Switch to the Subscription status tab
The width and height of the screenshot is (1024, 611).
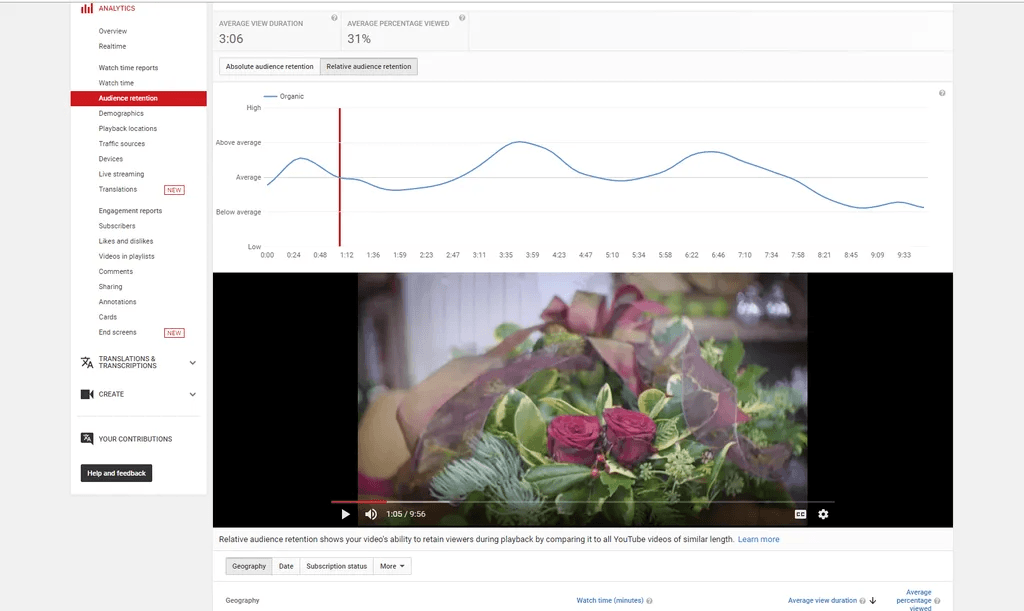336,566
